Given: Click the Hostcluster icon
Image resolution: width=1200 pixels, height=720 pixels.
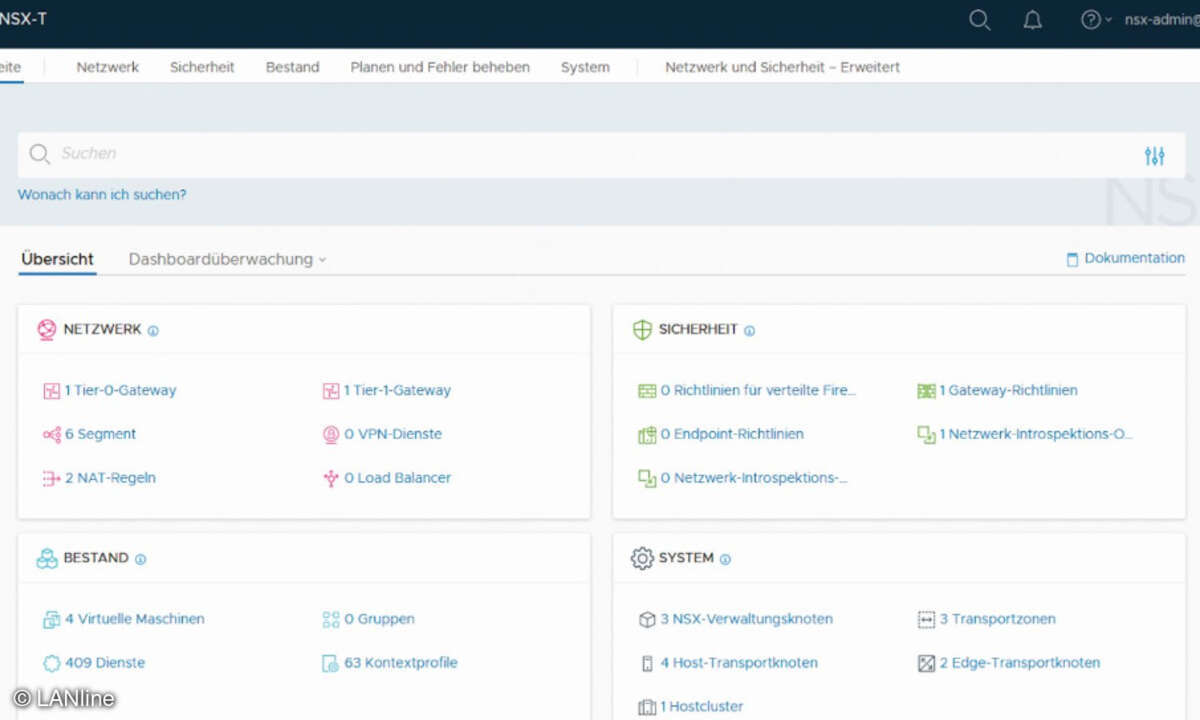Looking at the screenshot, I should pos(647,707).
